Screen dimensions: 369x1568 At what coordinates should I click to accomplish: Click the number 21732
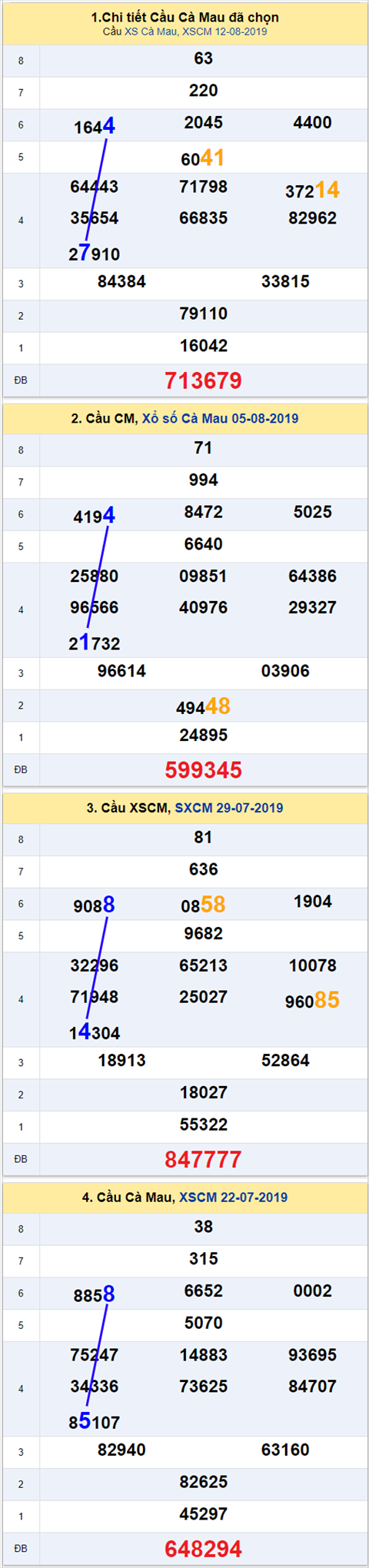tap(95, 643)
